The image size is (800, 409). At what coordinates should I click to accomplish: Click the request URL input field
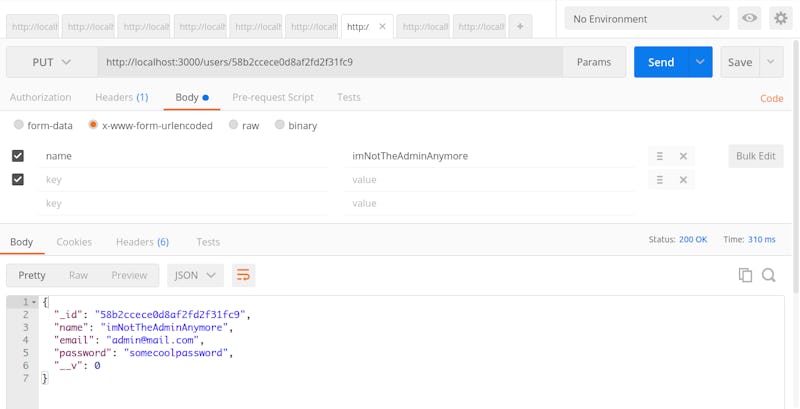tap(330, 62)
